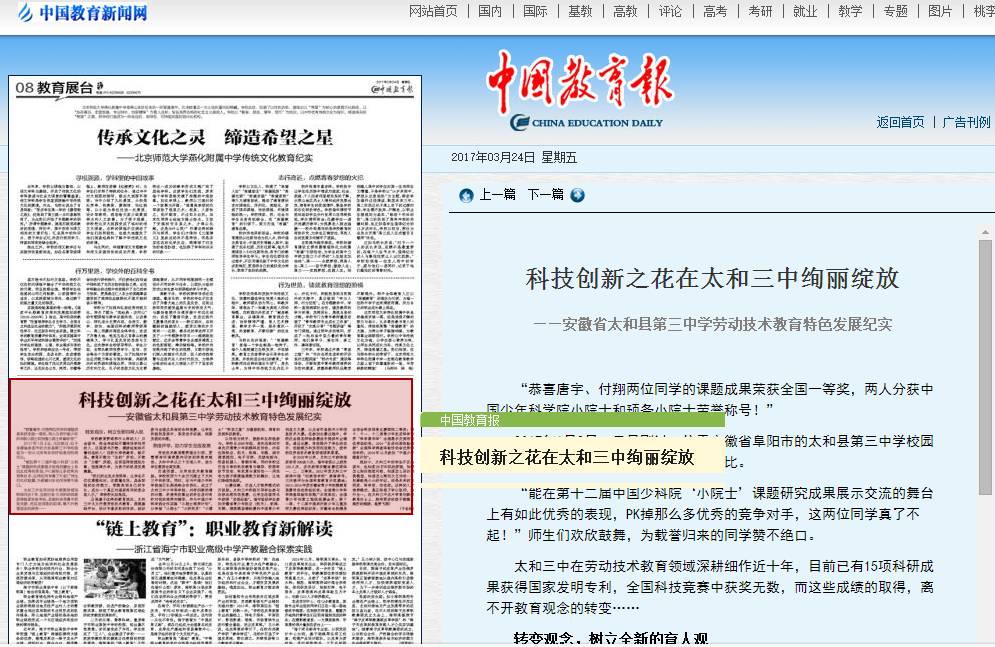Click the next article arrow icon

click(577, 195)
